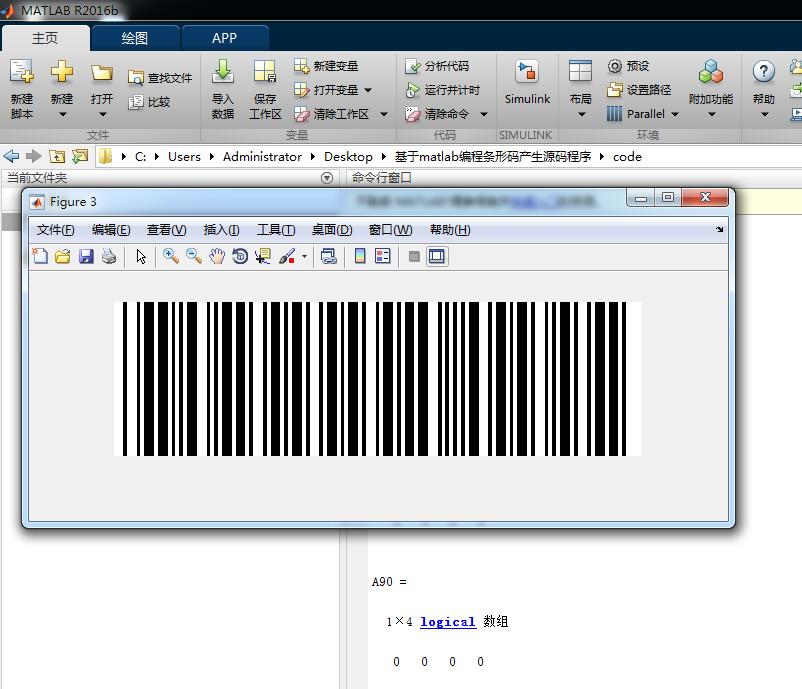Image resolution: width=802 pixels, height=689 pixels.
Task: Open Simulink from the ribbon
Action: (527, 82)
